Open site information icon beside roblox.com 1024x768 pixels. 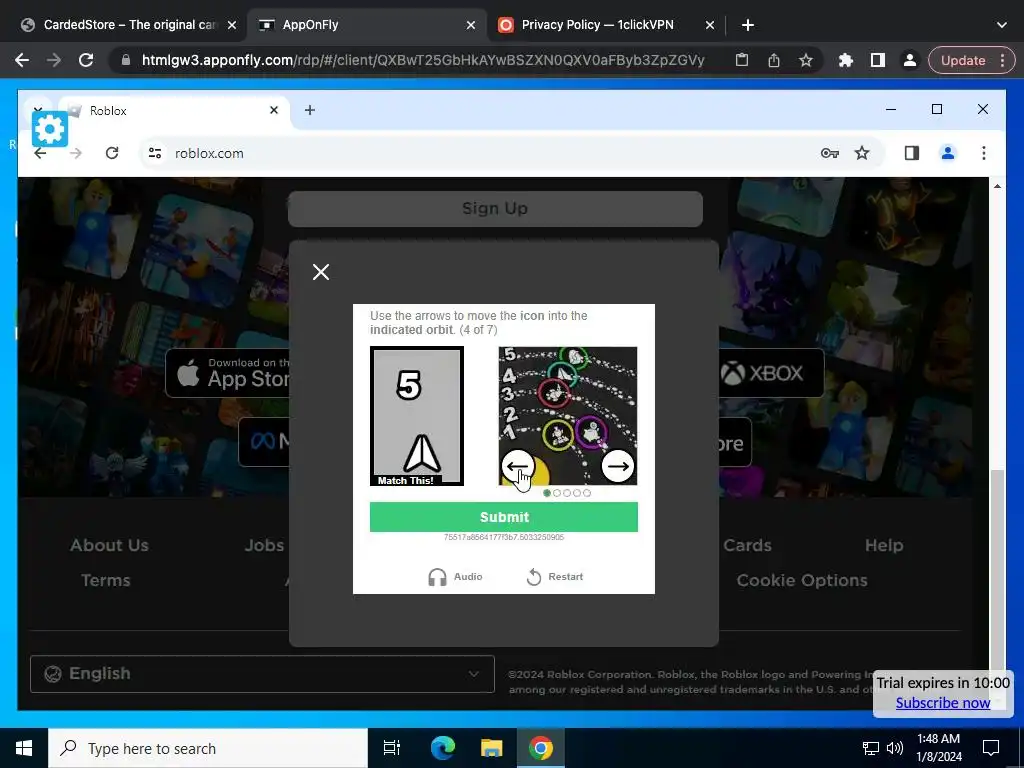[x=155, y=153]
